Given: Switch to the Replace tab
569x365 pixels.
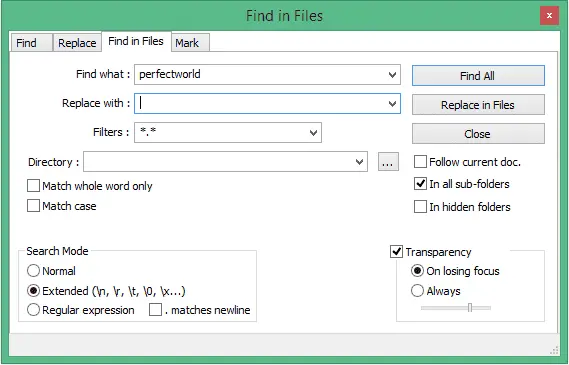Looking at the screenshot, I should coord(77,43).
